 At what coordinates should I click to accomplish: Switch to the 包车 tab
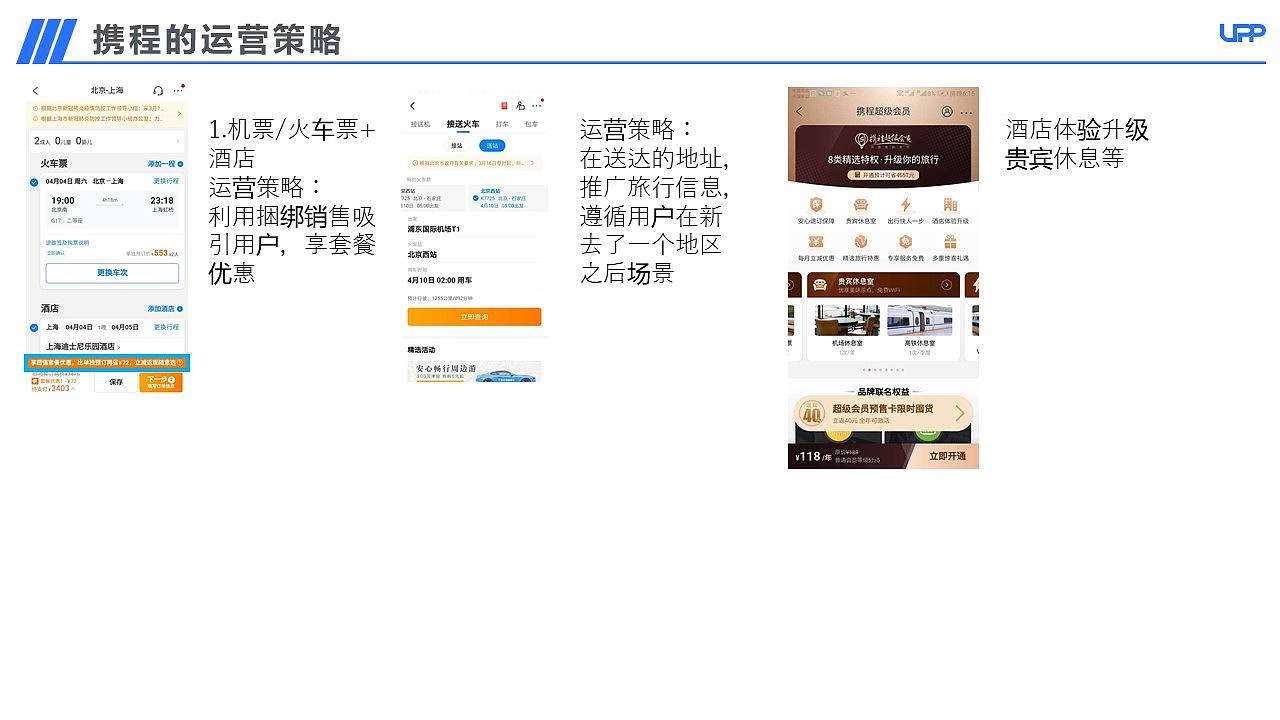pyautogui.click(x=532, y=124)
